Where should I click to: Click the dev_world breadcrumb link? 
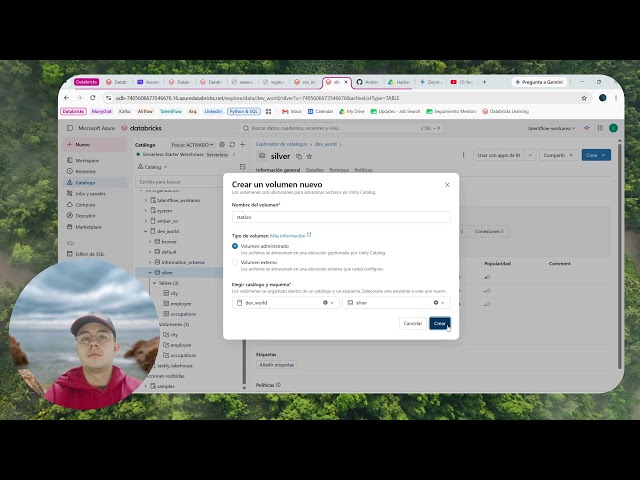click(x=325, y=144)
